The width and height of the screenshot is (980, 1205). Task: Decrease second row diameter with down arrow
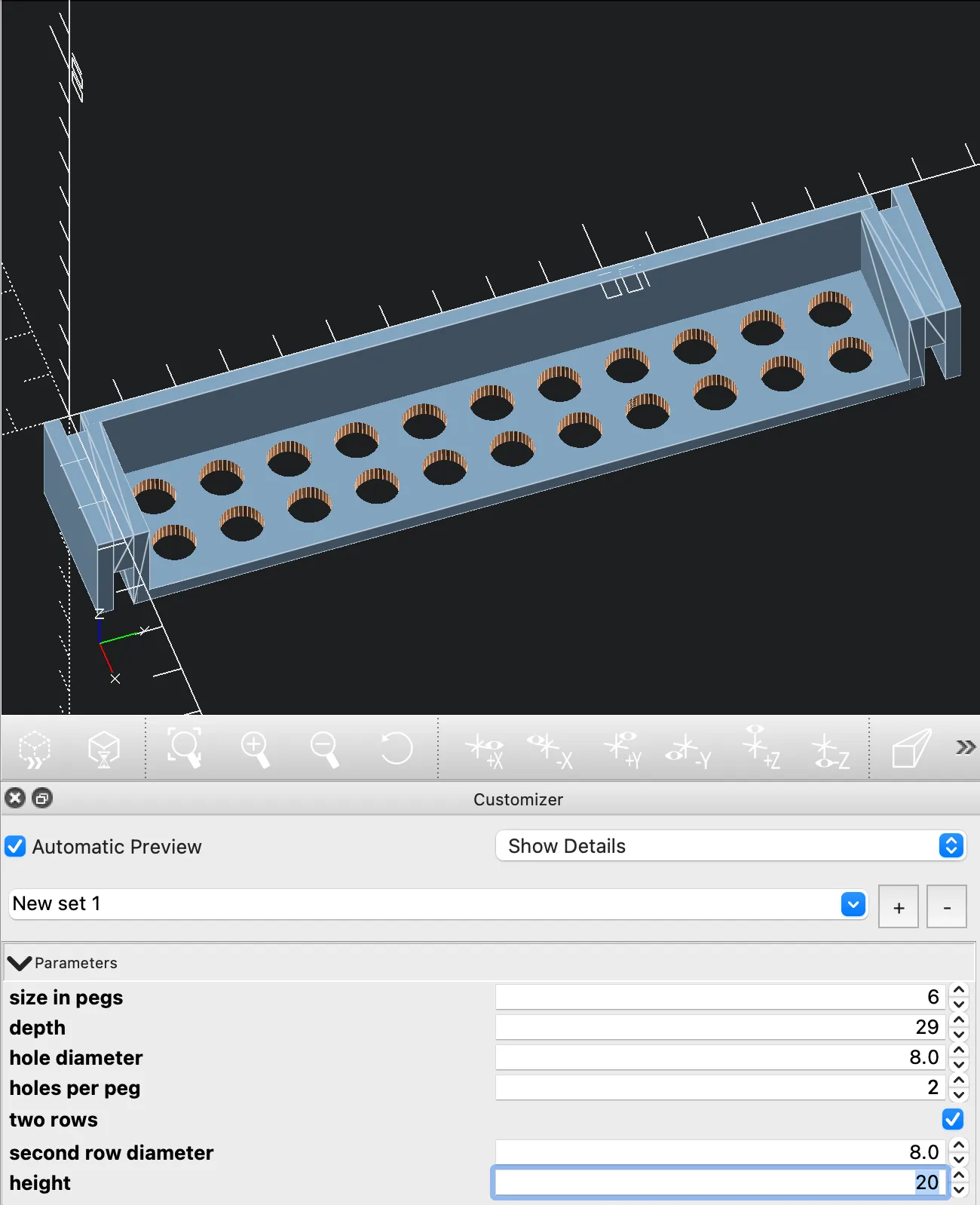pos(959,1160)
